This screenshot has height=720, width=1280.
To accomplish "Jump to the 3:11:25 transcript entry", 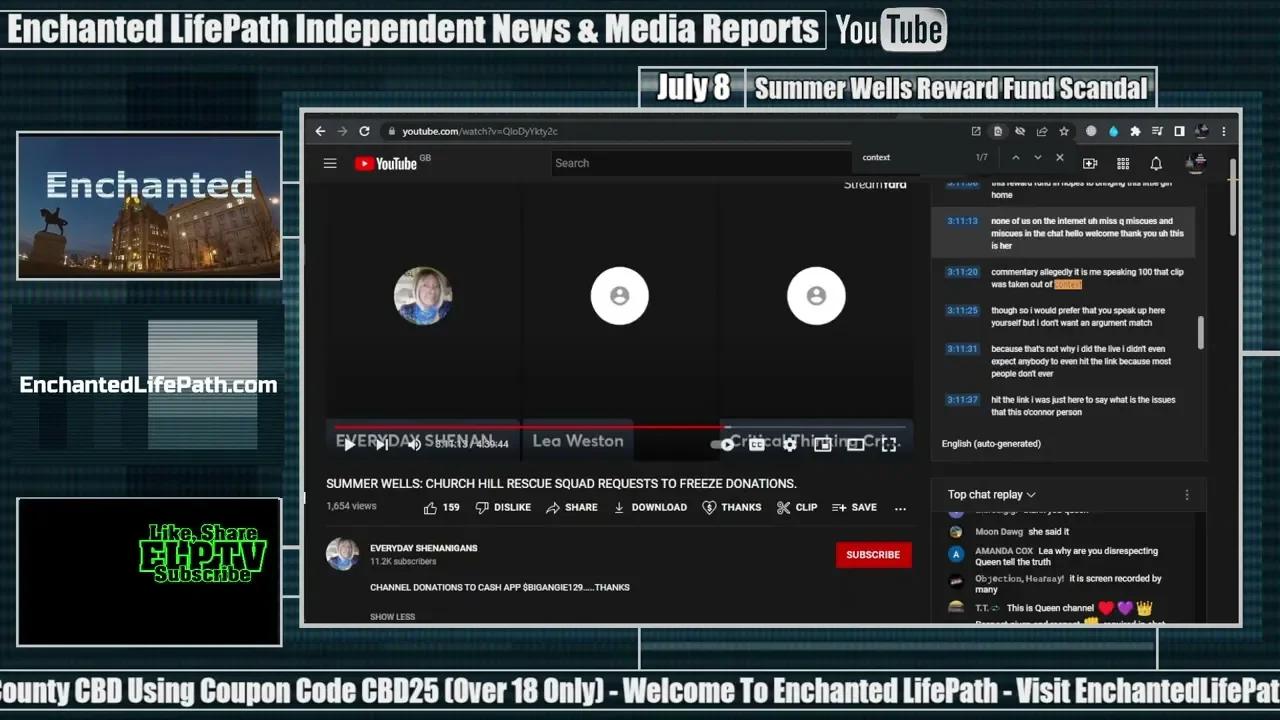I will [962, 310].
